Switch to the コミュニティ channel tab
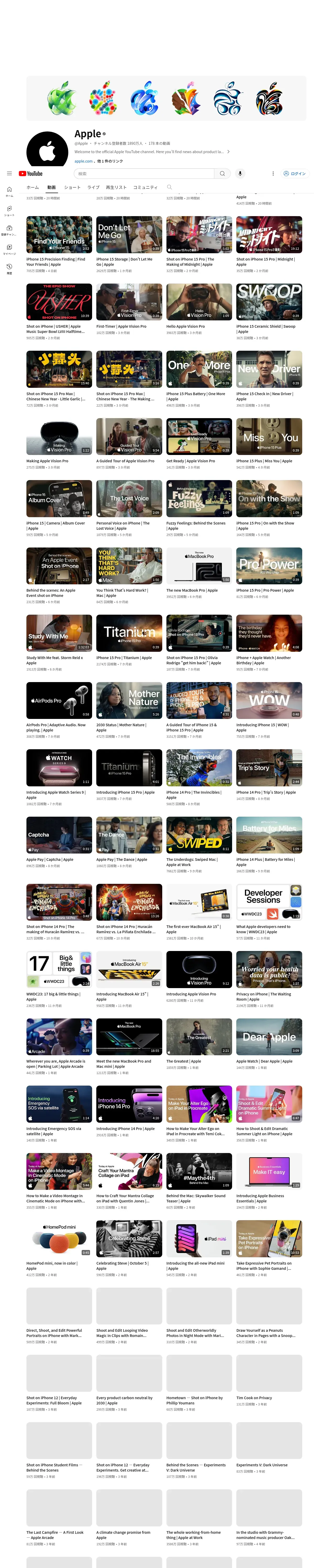314x1568 pixels. click(145, 187)
